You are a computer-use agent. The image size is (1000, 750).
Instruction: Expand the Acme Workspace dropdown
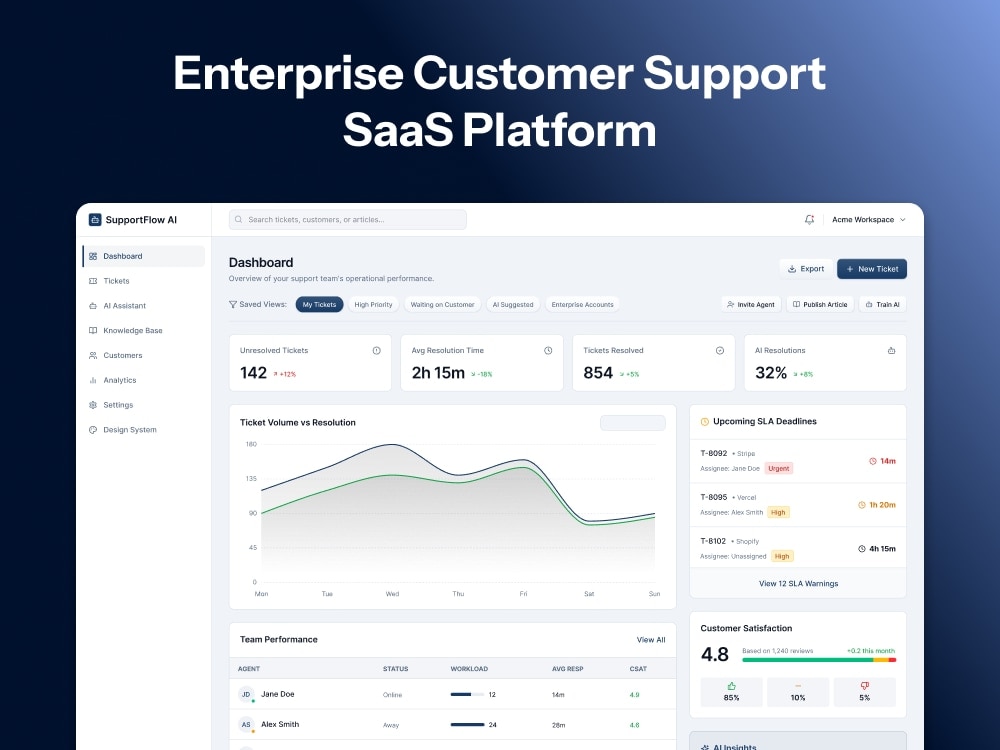[x=869, y=219]
